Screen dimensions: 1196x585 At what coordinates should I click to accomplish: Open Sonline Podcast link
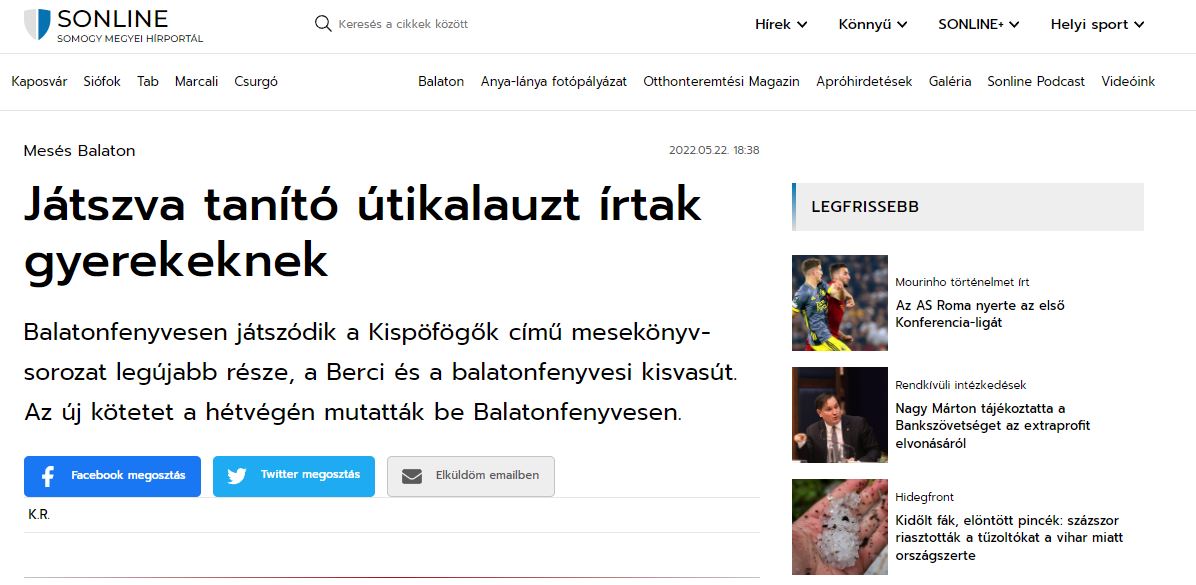(1035, 82)
